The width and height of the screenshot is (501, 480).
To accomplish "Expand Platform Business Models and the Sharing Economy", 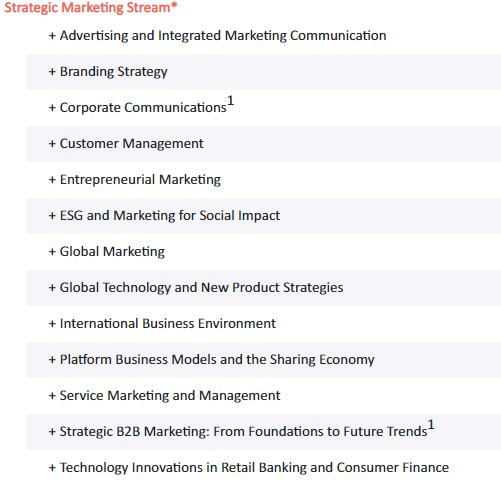I will click(x=263, y=360).
